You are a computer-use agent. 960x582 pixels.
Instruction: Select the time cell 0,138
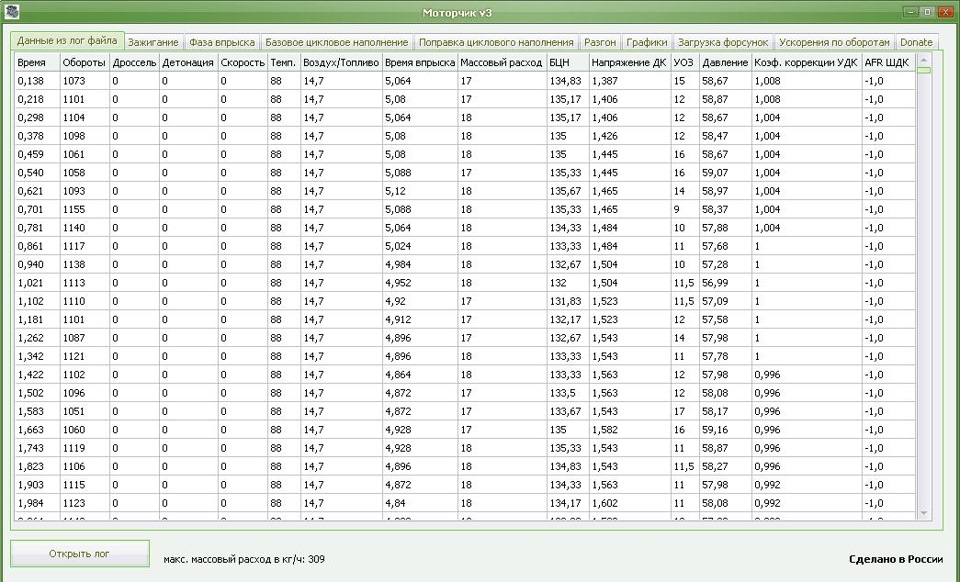37,81
